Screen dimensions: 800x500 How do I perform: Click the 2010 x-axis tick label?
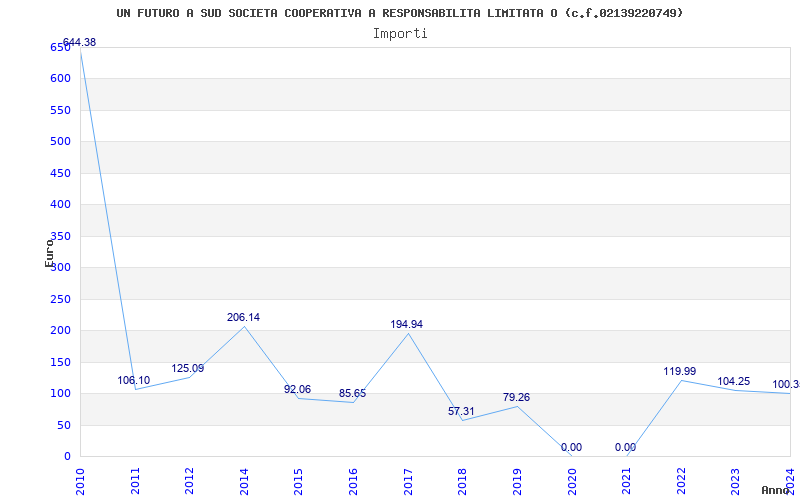coord(80,481)
